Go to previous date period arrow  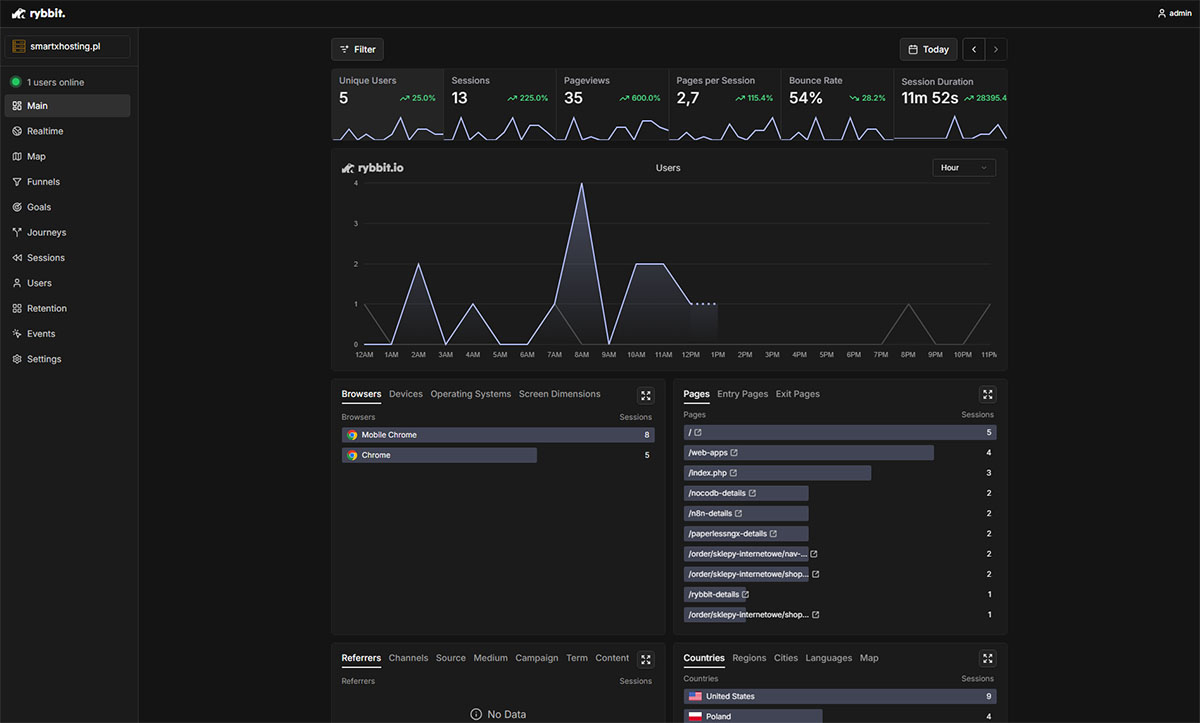tap(974, 49)
